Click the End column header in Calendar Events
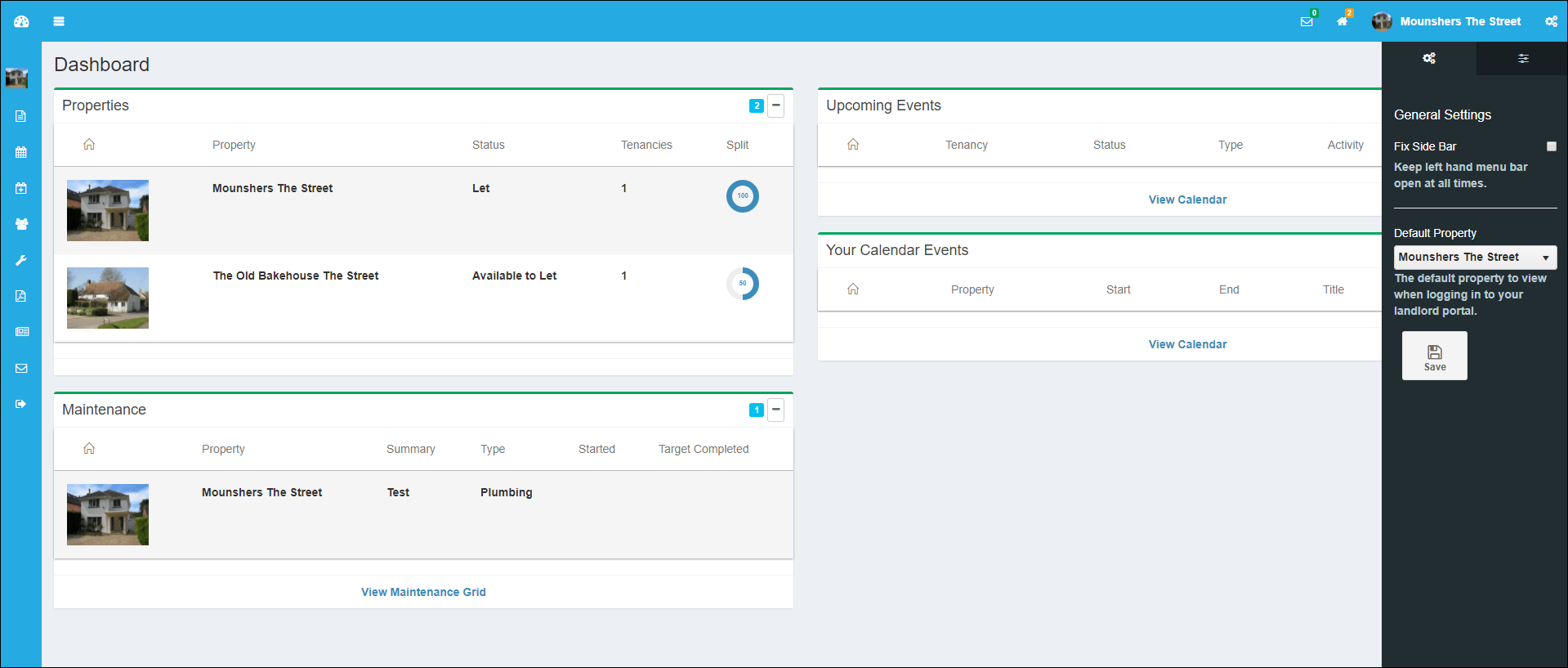Image resolution: width=1568 pixels, height=668 pixels. point(1229,289)
